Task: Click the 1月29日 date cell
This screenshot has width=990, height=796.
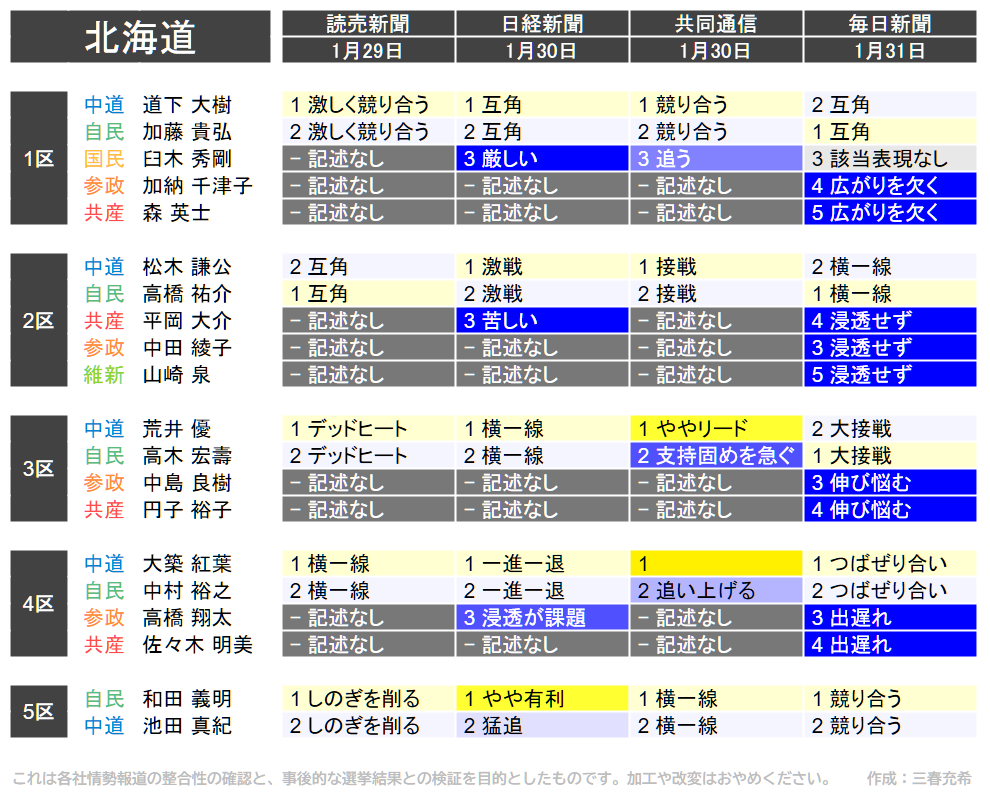Action: pyautogui.click(x=368, y=50)
